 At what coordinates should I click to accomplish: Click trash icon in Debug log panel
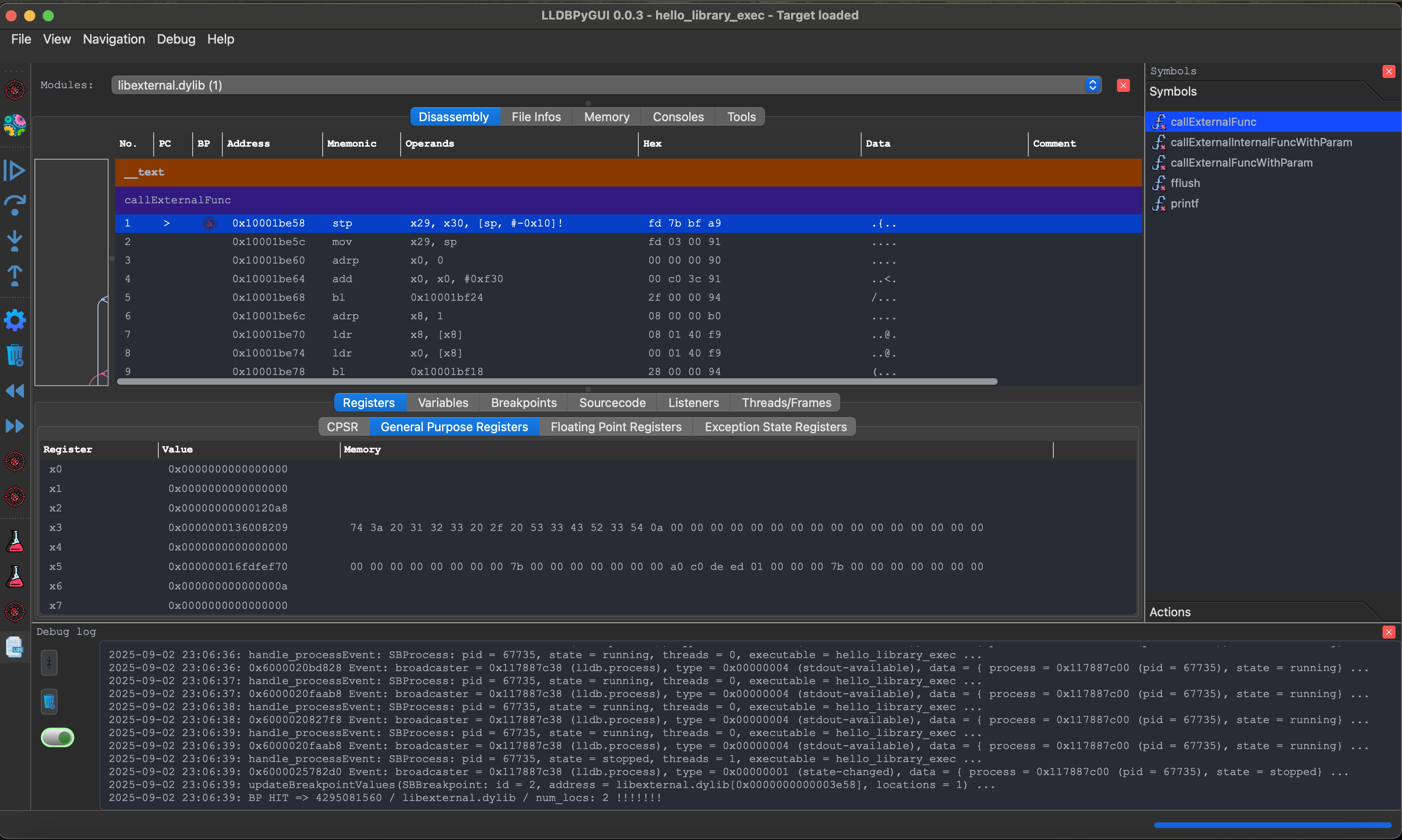click(49, 701)
